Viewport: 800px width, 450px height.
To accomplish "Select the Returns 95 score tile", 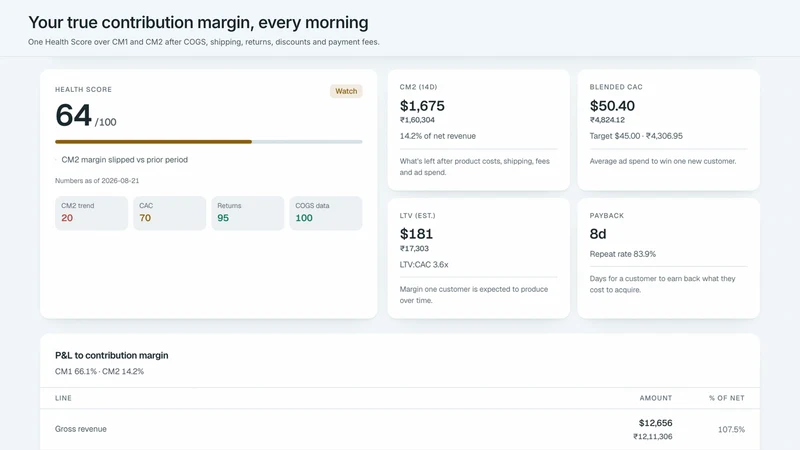I will pyautogui.click(x=247, y=213).
